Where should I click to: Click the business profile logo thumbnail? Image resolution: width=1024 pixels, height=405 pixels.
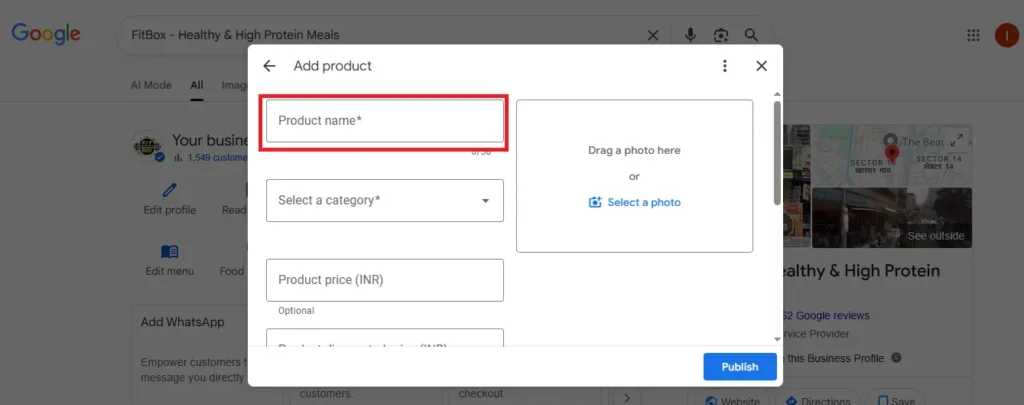(148, 146)
